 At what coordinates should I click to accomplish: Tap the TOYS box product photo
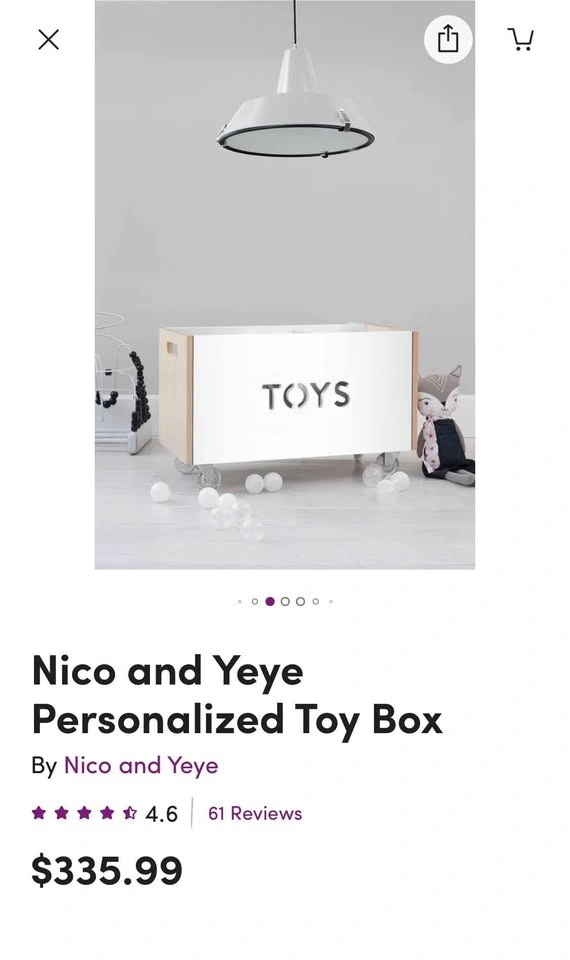(x=285, y=285)
